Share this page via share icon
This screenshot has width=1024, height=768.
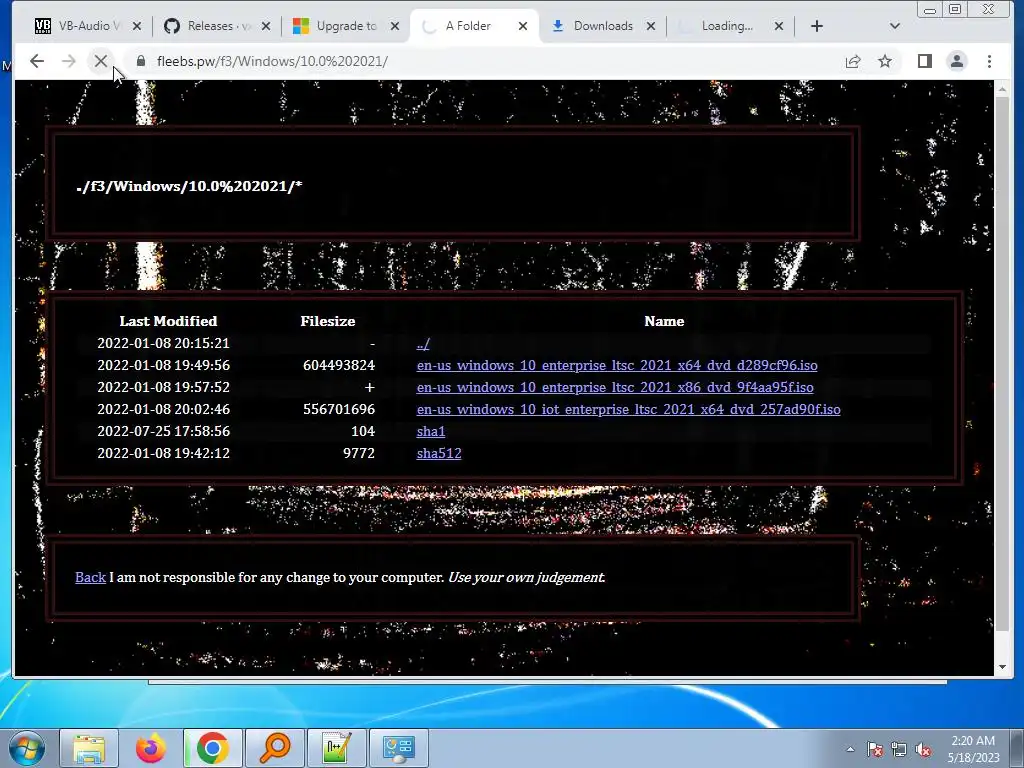pyautogui.click(x=853, y=61)
